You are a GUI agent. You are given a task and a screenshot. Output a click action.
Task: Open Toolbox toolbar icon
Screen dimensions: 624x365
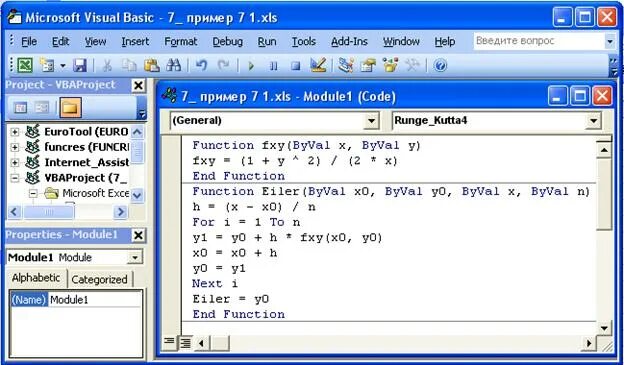(x=412, y=65)
